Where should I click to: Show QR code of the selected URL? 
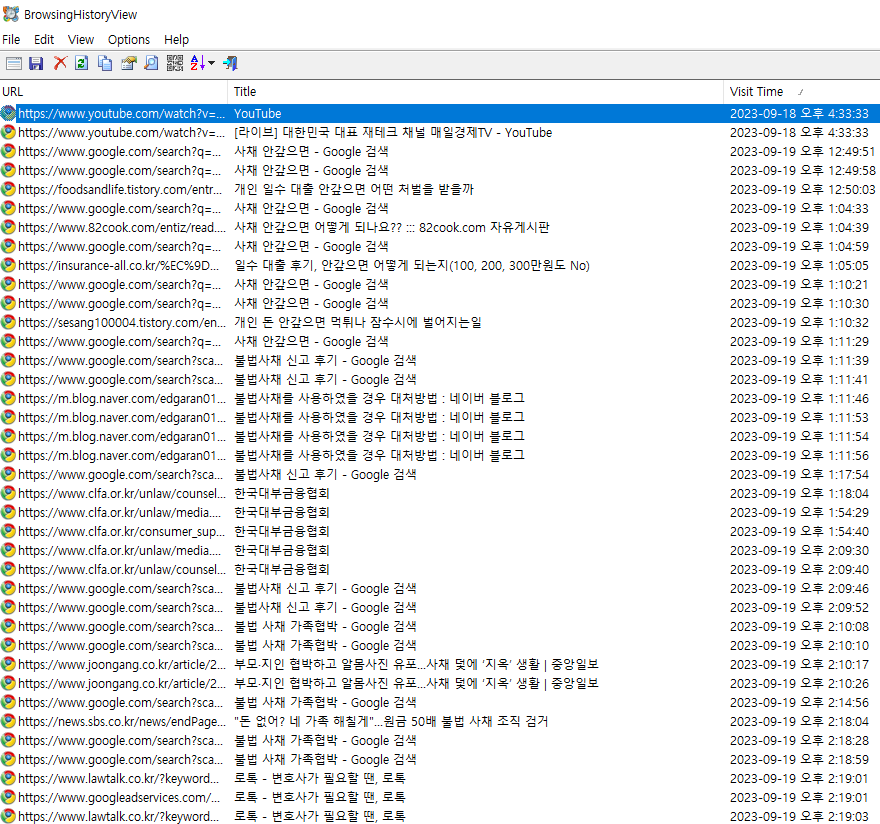(175, 63)
